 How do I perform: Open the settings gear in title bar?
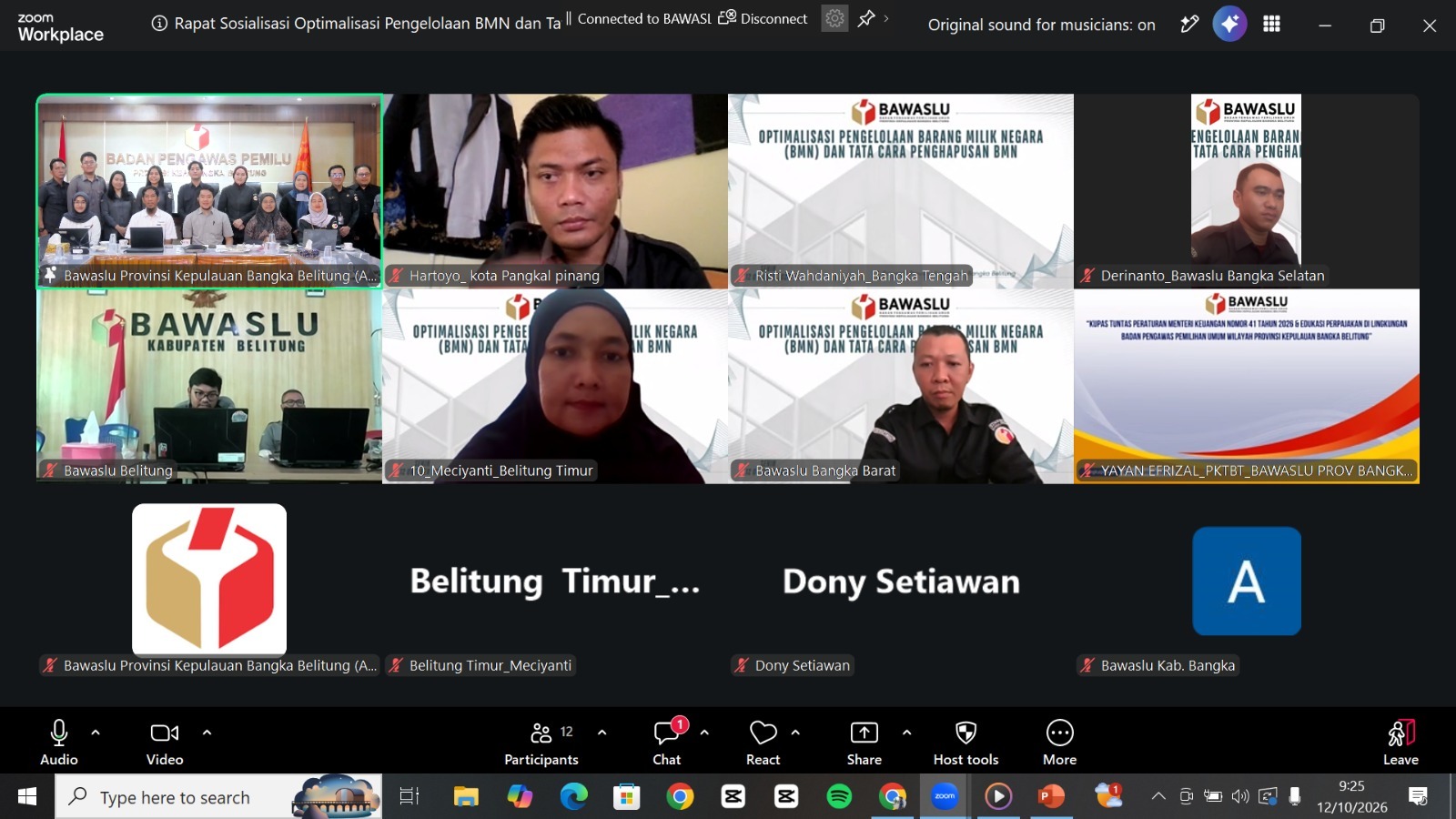(834, 18)
